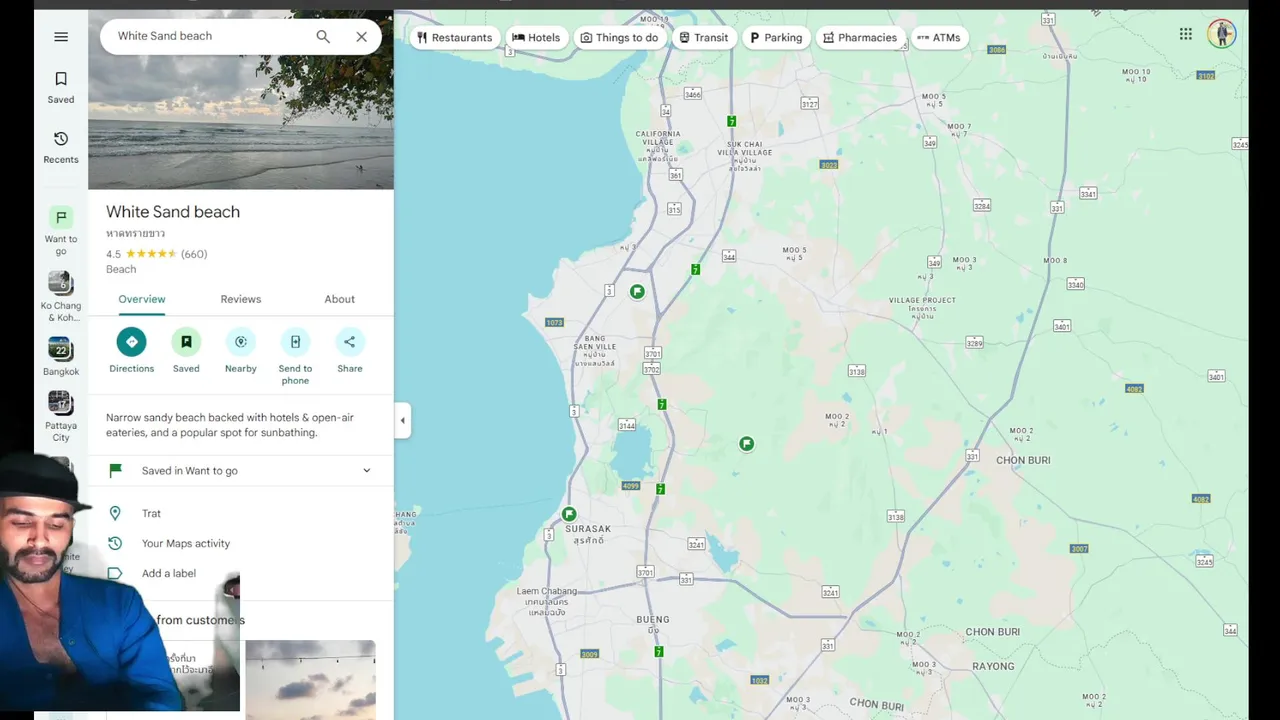Expand the Saved in Want to go dropdown
The image size is (1280, 720).
(241, 471)
